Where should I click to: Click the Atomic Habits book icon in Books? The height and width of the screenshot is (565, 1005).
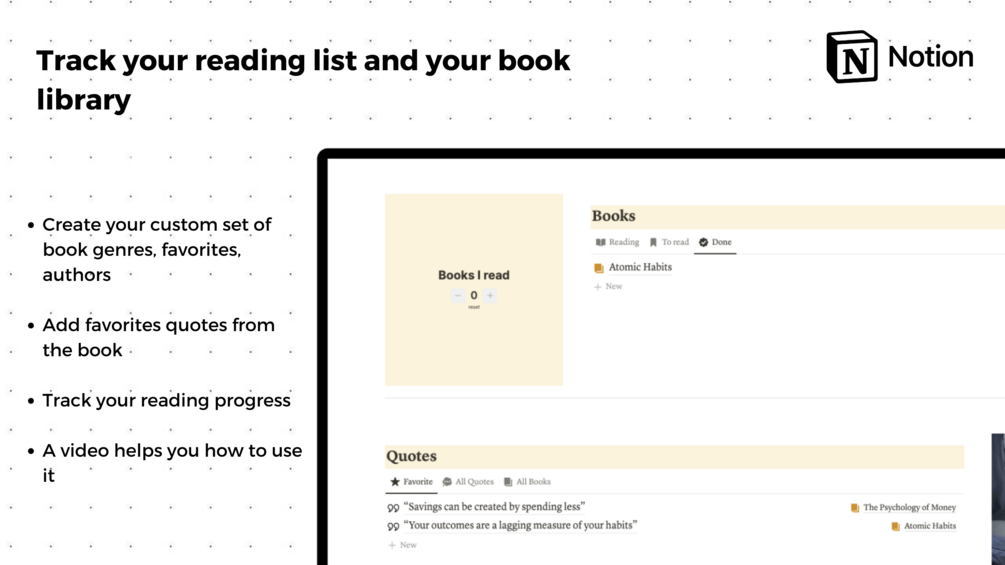coord(599,268)
